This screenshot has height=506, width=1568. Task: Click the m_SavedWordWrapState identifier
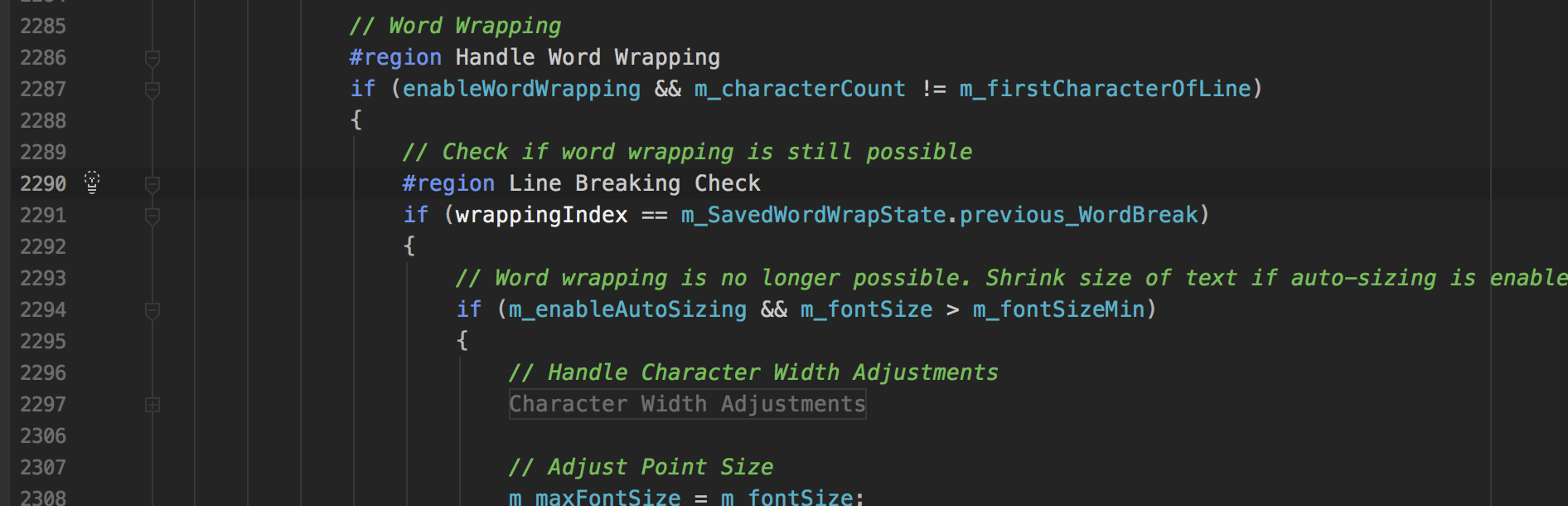tap(813, 215)
